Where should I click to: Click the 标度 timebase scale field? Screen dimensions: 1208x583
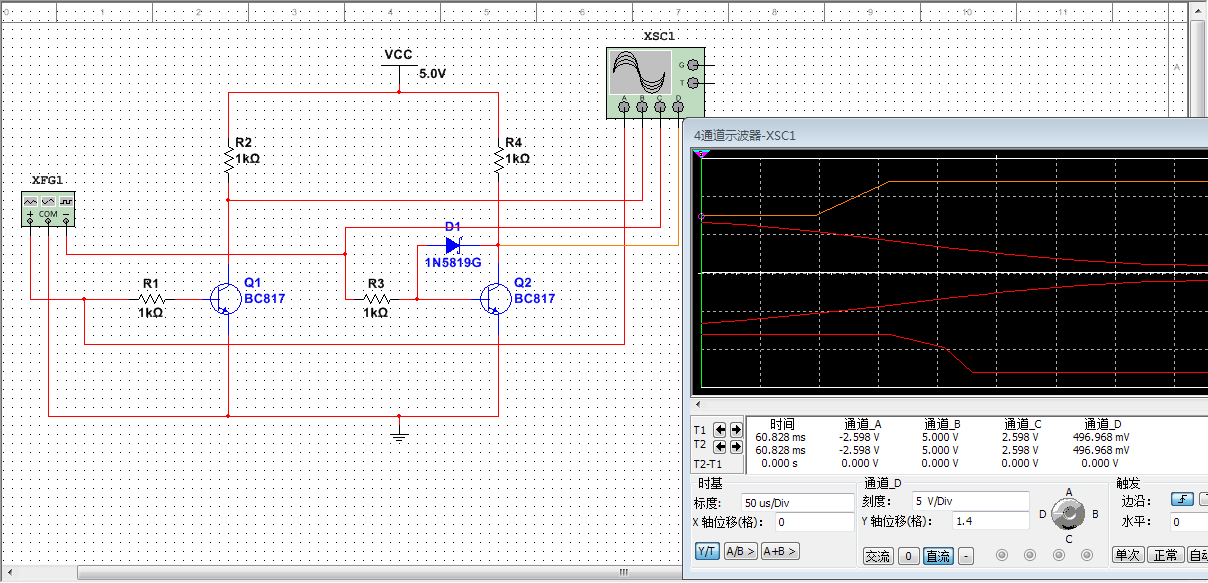click(x=798, y=502)
